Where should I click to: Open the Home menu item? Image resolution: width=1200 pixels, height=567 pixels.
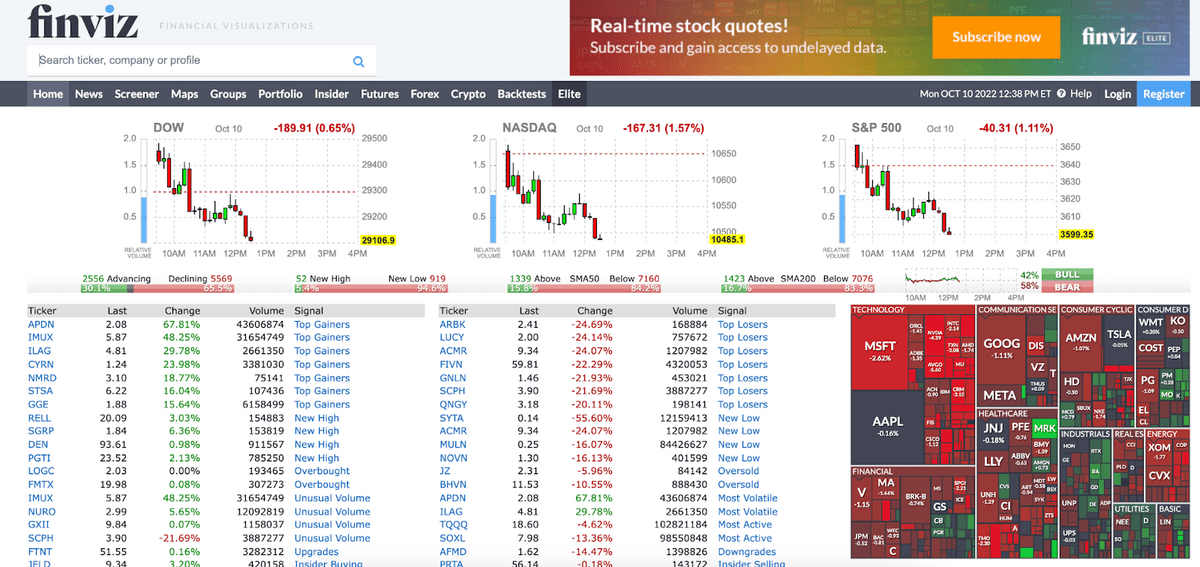click(x=47, y=94)
